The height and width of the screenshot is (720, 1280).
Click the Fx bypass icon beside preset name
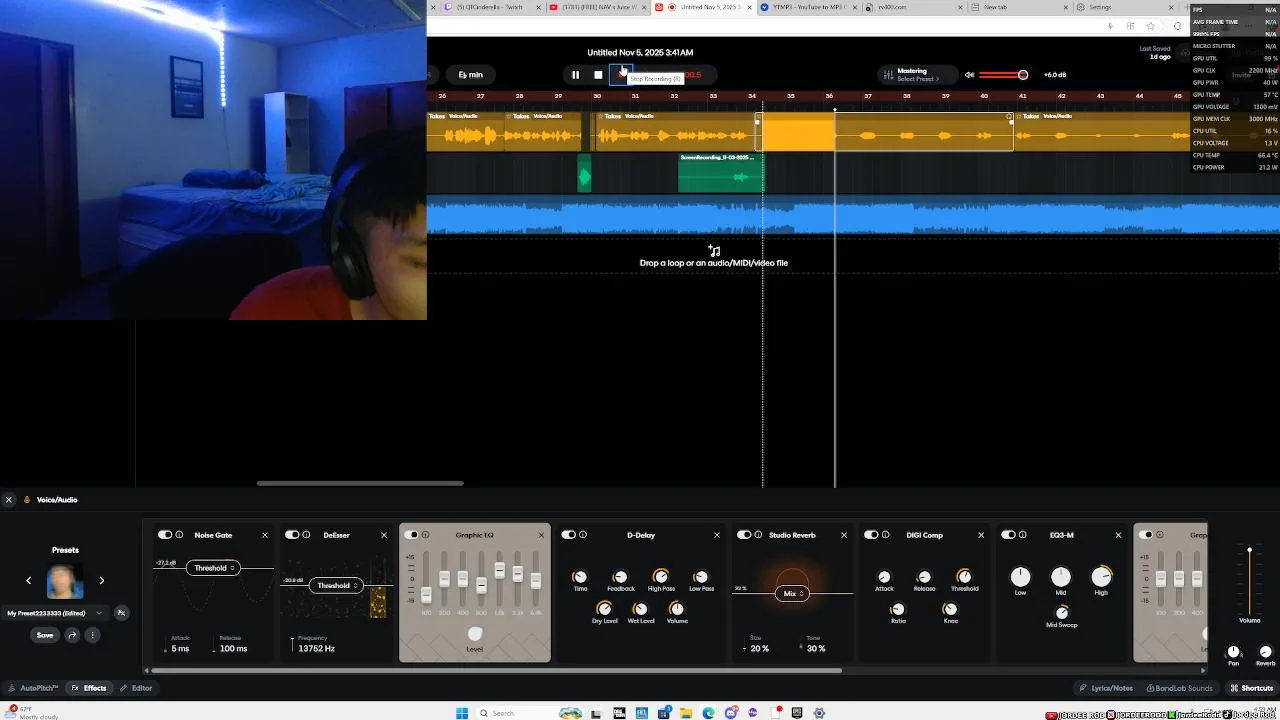(x=121, y=613)
